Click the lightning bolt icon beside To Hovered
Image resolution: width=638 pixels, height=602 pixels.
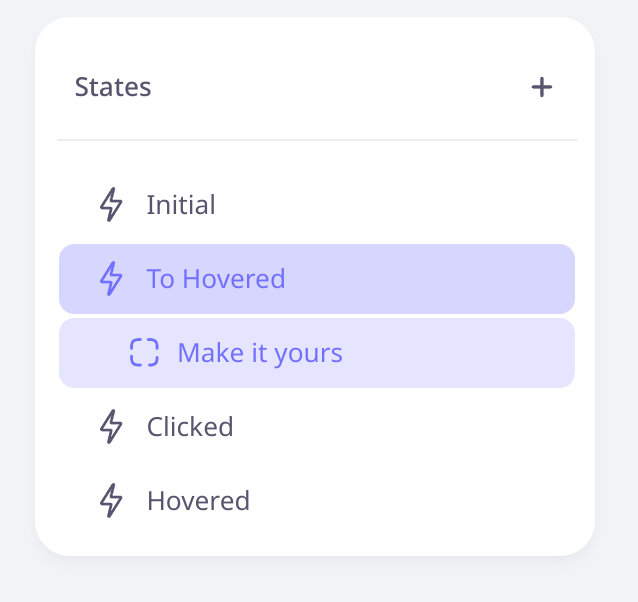111,279
